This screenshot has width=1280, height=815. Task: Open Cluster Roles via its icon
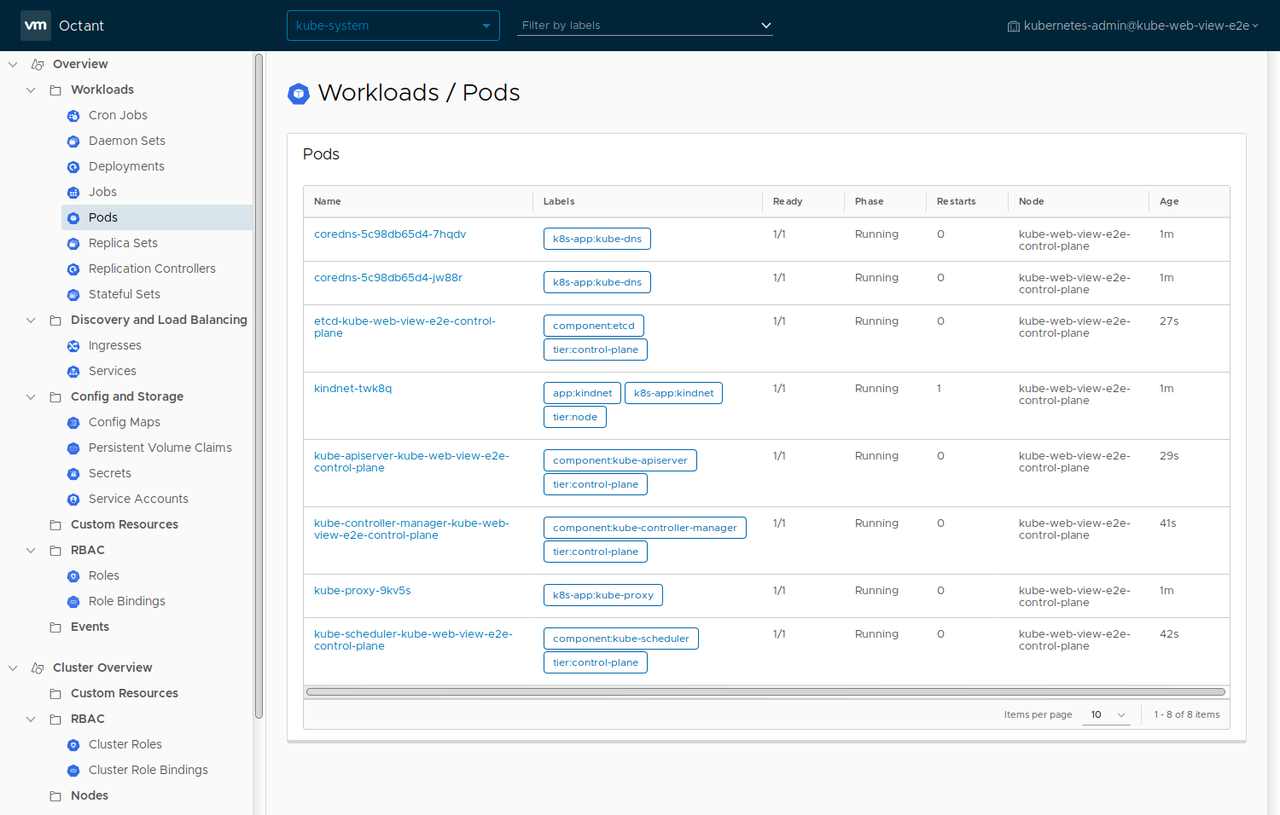point(72,744)
